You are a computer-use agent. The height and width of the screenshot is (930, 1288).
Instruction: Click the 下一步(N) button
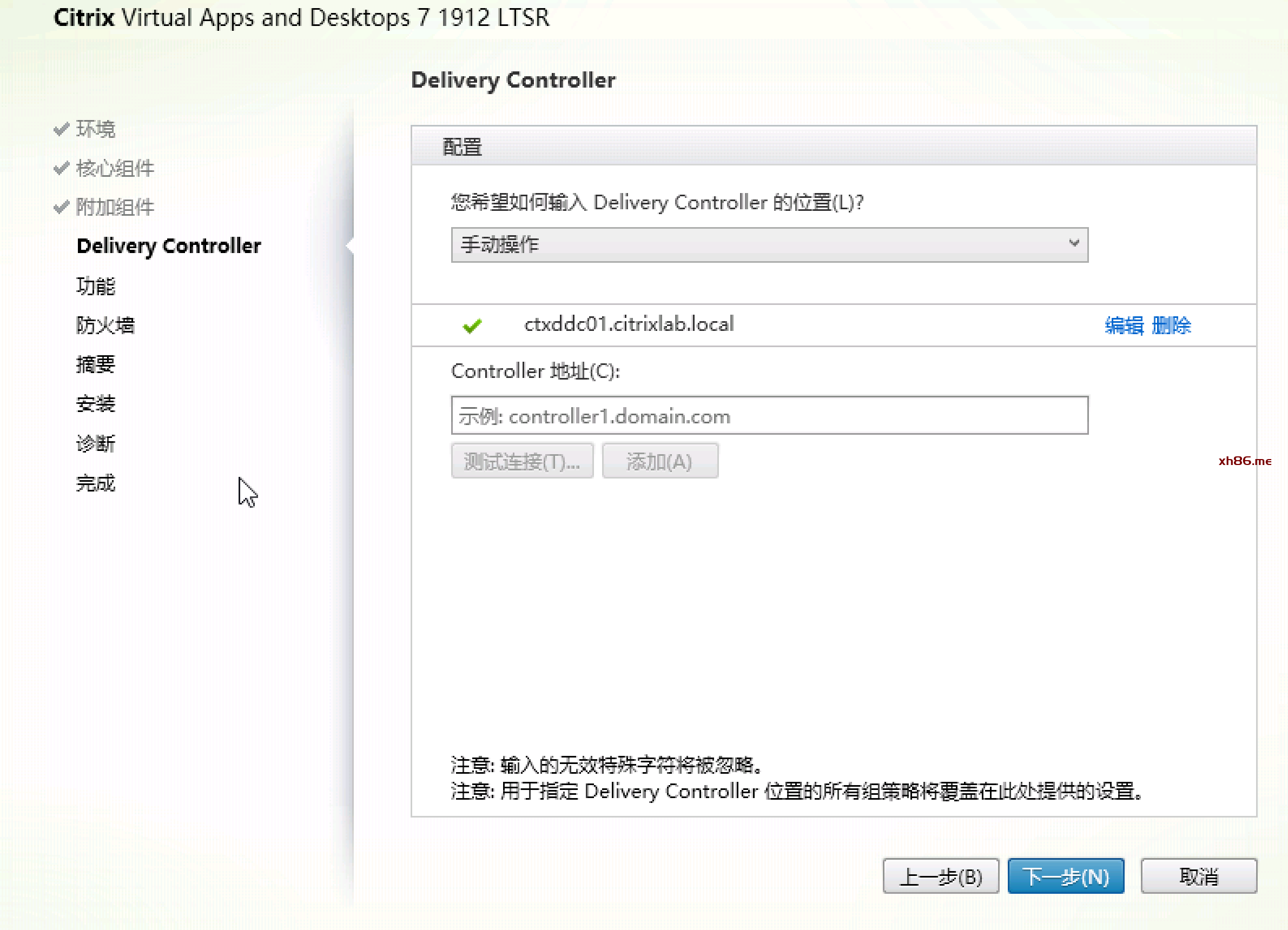pos(1065,876)
